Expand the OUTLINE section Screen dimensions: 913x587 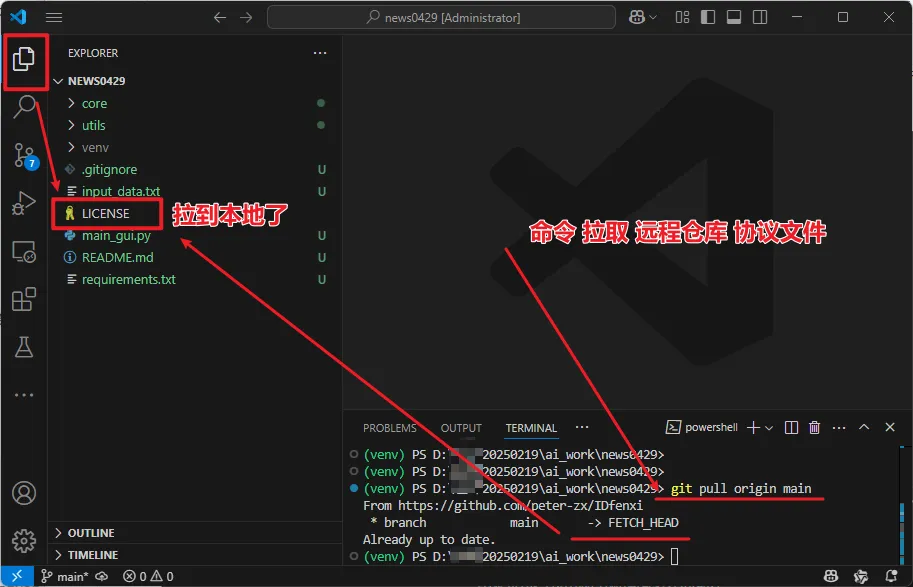tap(91, 533)
